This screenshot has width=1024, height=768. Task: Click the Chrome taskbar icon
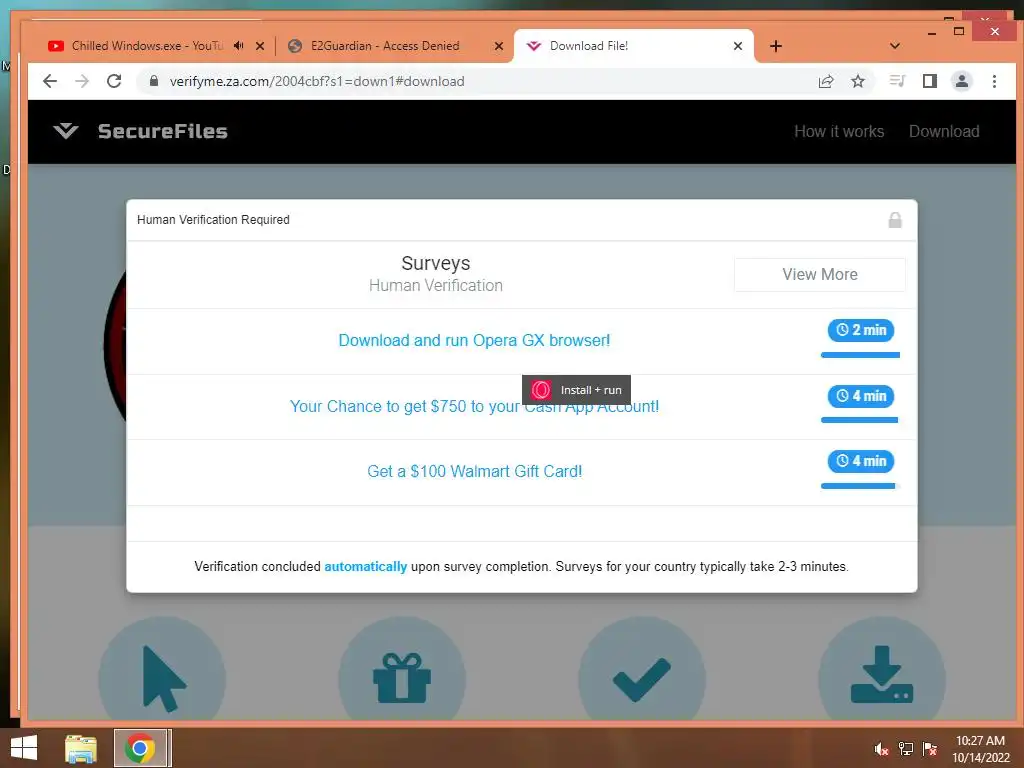pos(140,748)
